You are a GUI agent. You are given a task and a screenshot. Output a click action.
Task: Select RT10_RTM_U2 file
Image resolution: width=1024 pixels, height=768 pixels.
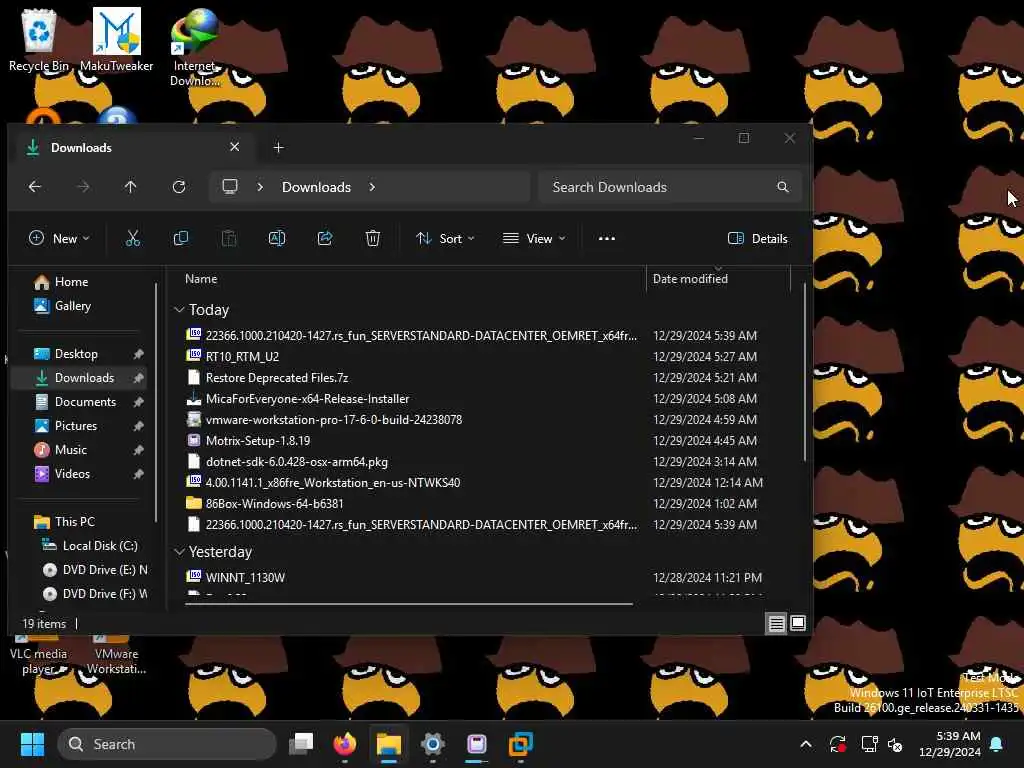242,357
